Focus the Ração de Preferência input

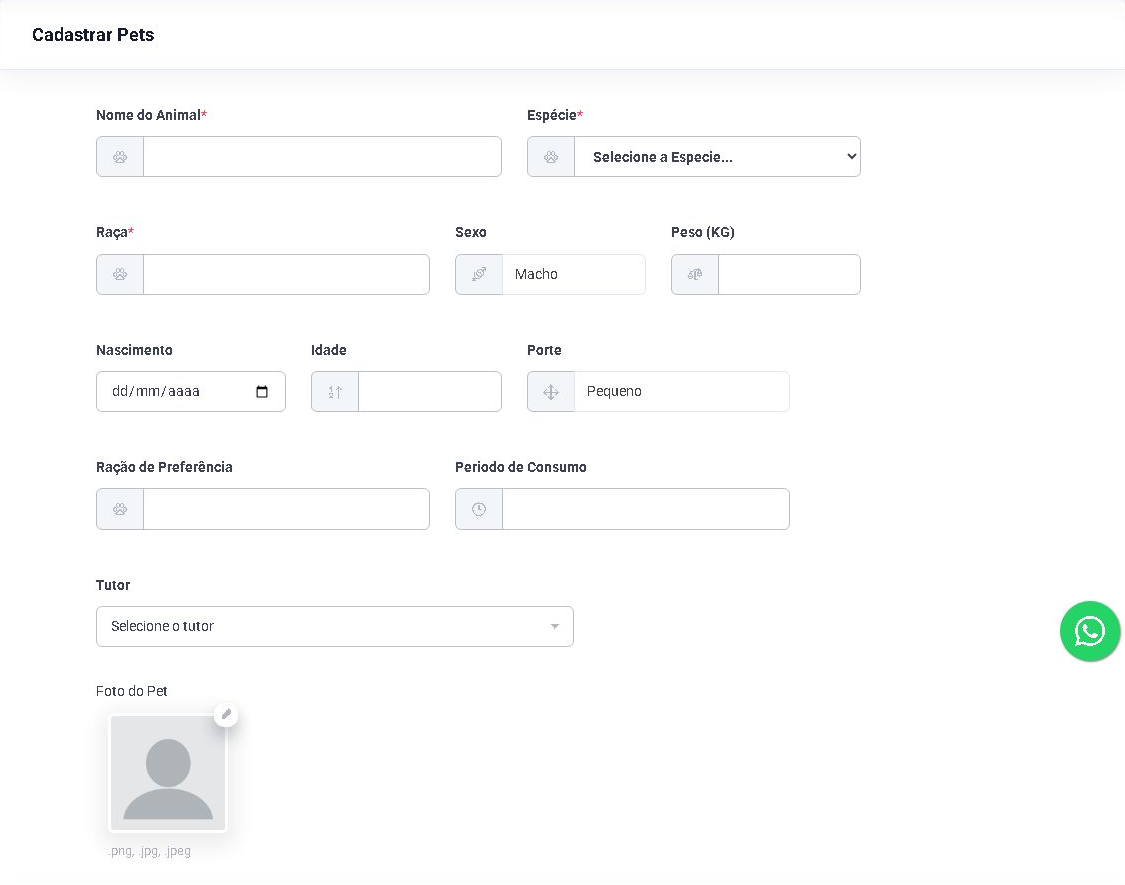tap(286, 509)
